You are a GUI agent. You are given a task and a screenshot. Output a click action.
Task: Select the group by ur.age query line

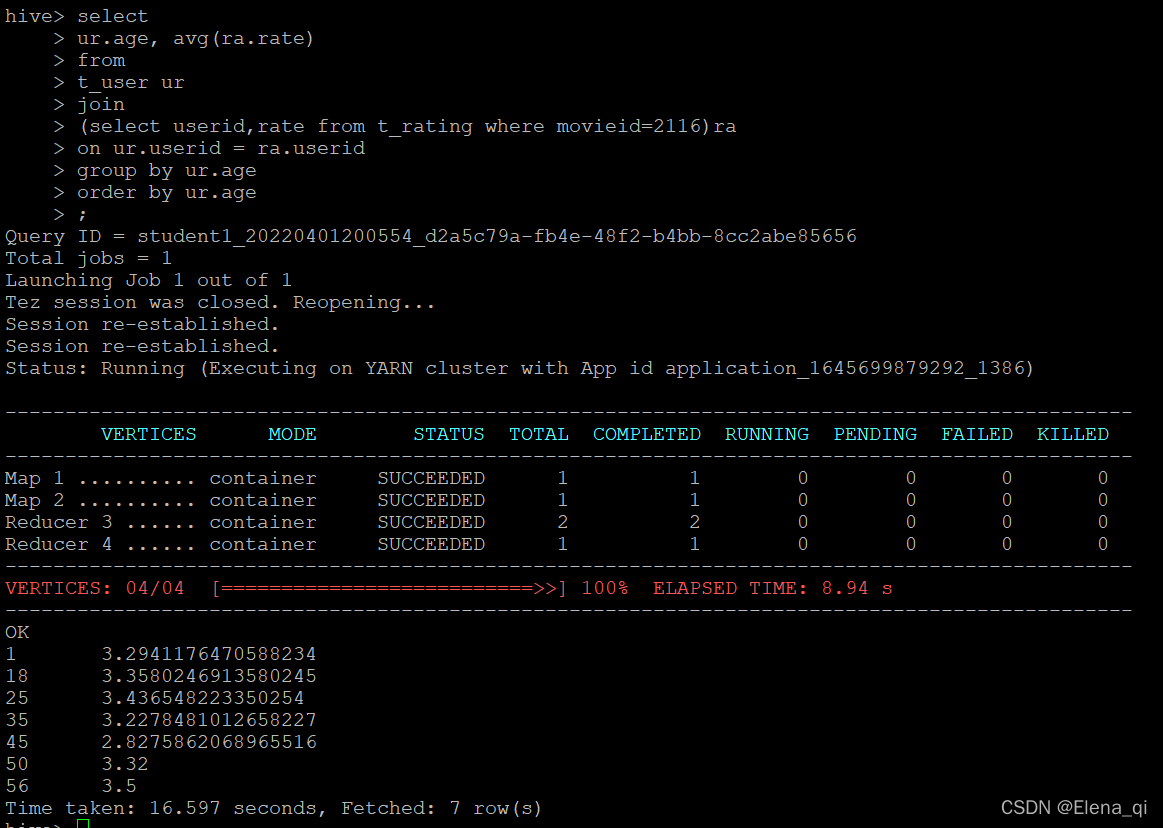pyautogui.click(x=166, y=169)
